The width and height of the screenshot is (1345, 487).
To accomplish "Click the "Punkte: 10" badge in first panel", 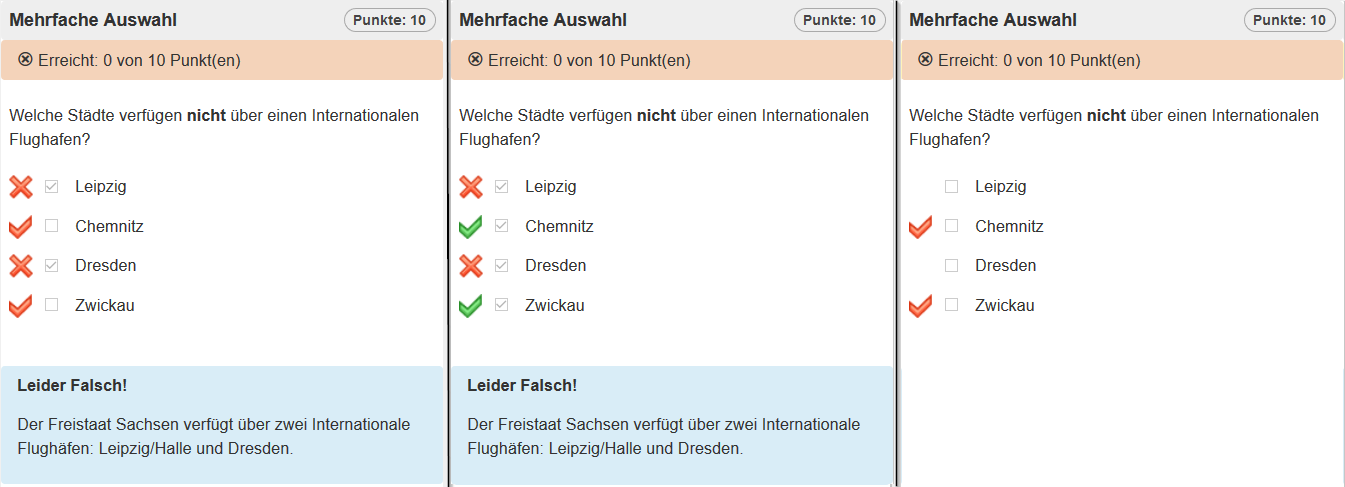I will click(390, 20).
